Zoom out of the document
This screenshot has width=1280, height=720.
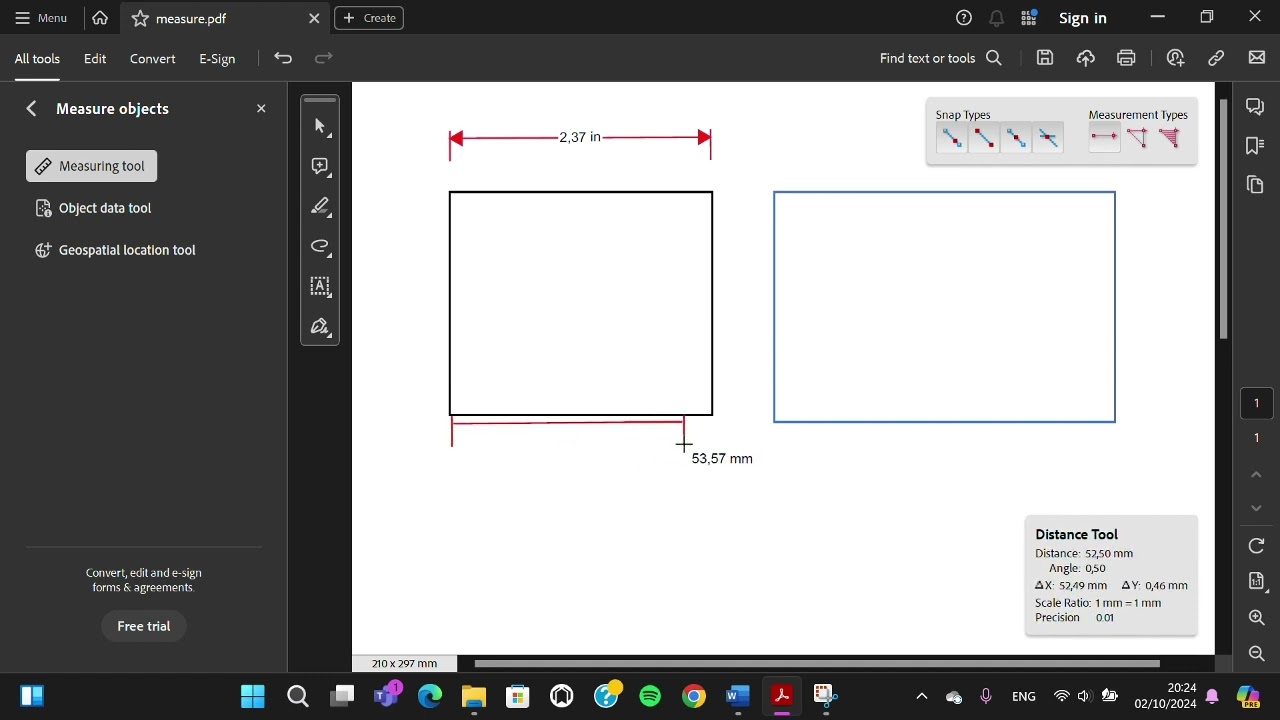(1257, 654)
